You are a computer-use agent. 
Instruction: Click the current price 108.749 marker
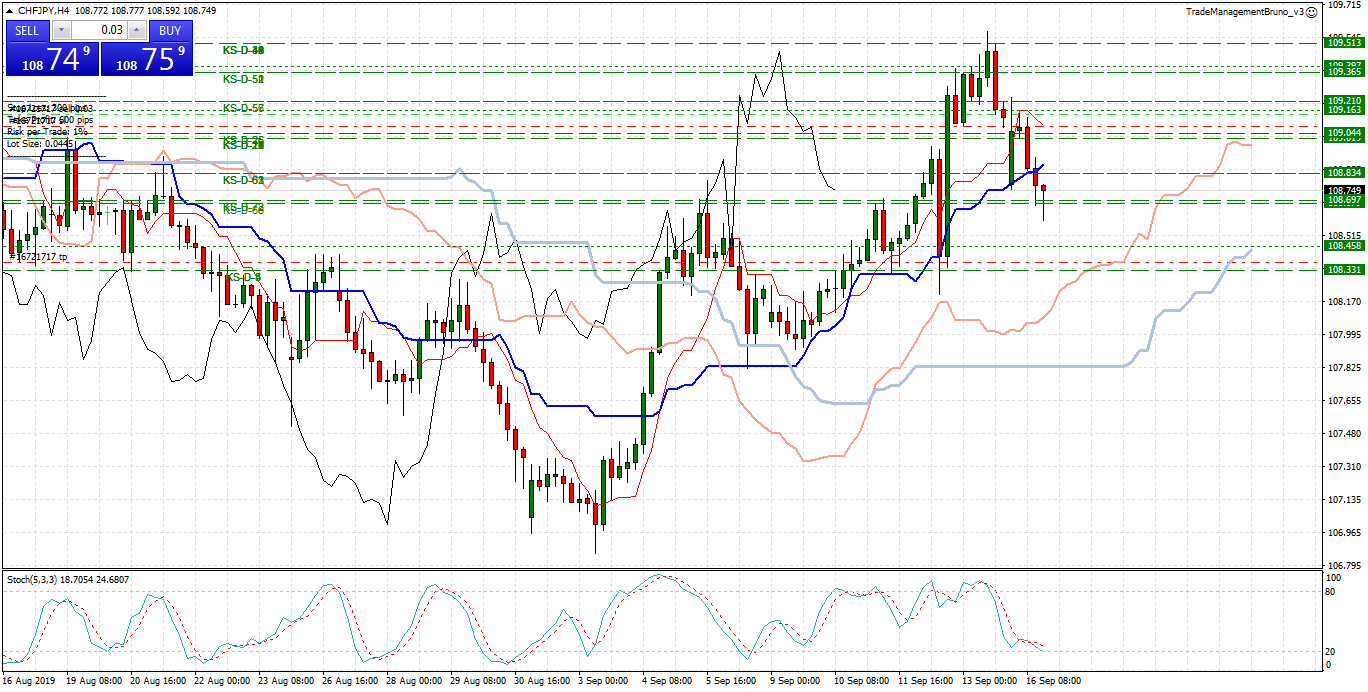pos(1343,190)
